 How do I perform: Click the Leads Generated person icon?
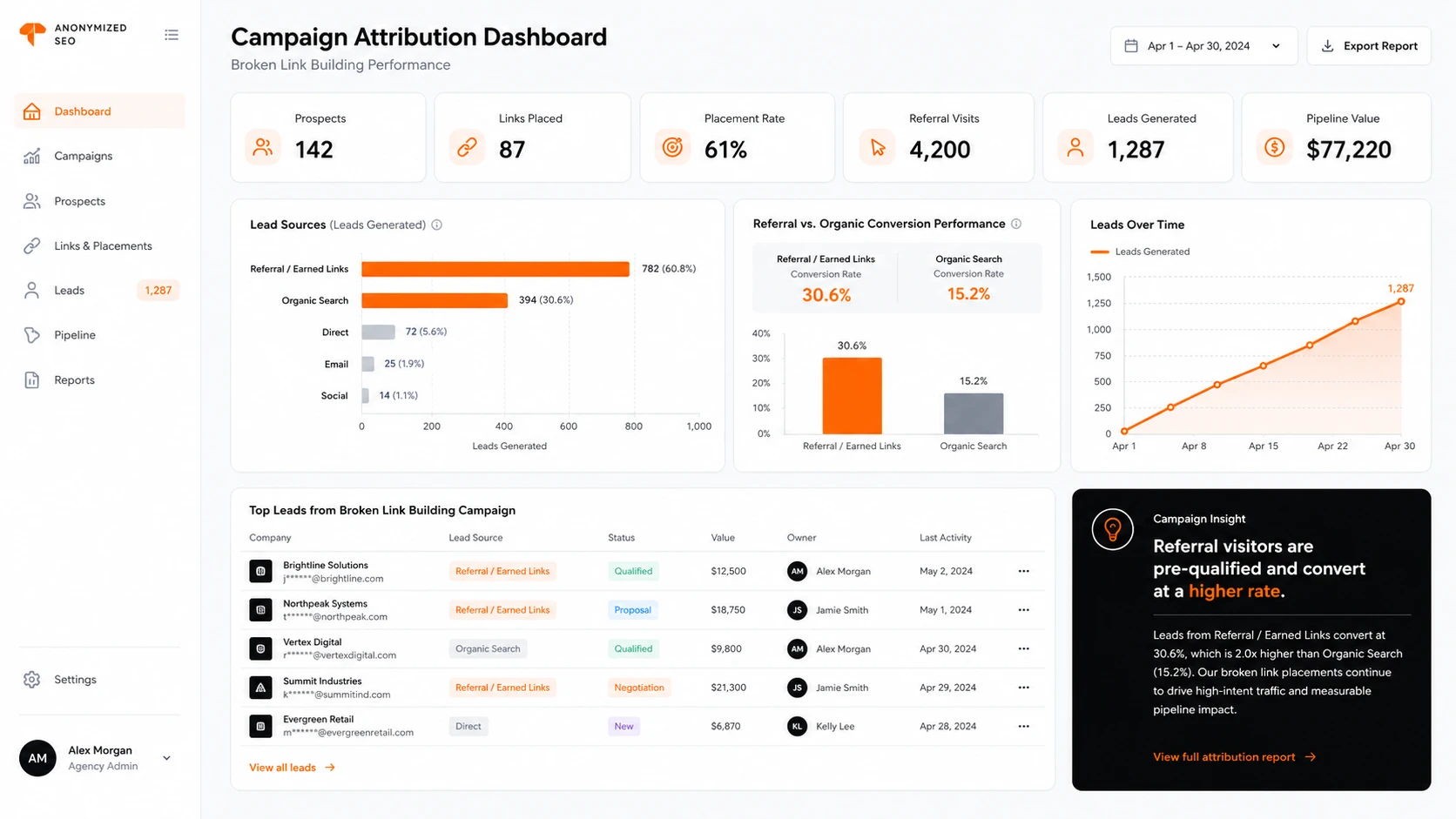pyautogui.click(x=1075, y=147)
